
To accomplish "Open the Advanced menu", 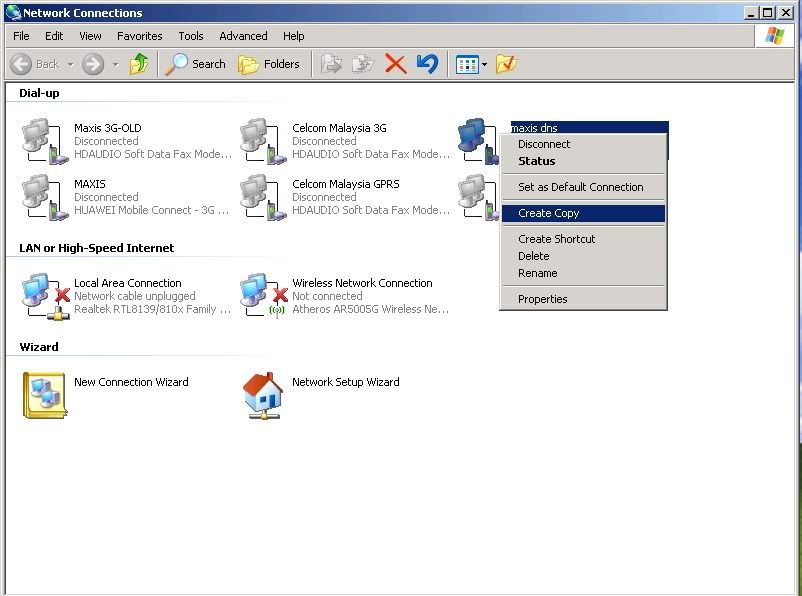I will click(x=243, y=36).
